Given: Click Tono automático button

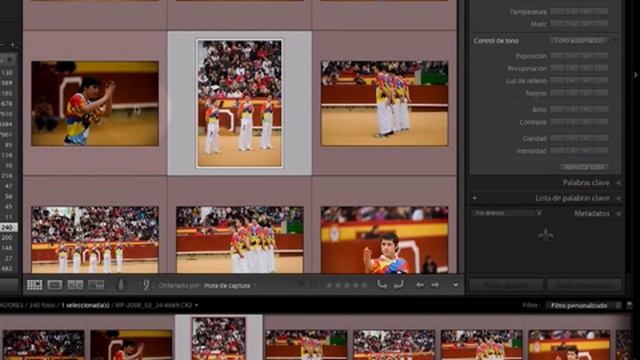Looking at the screenshot, I should 579,40.
